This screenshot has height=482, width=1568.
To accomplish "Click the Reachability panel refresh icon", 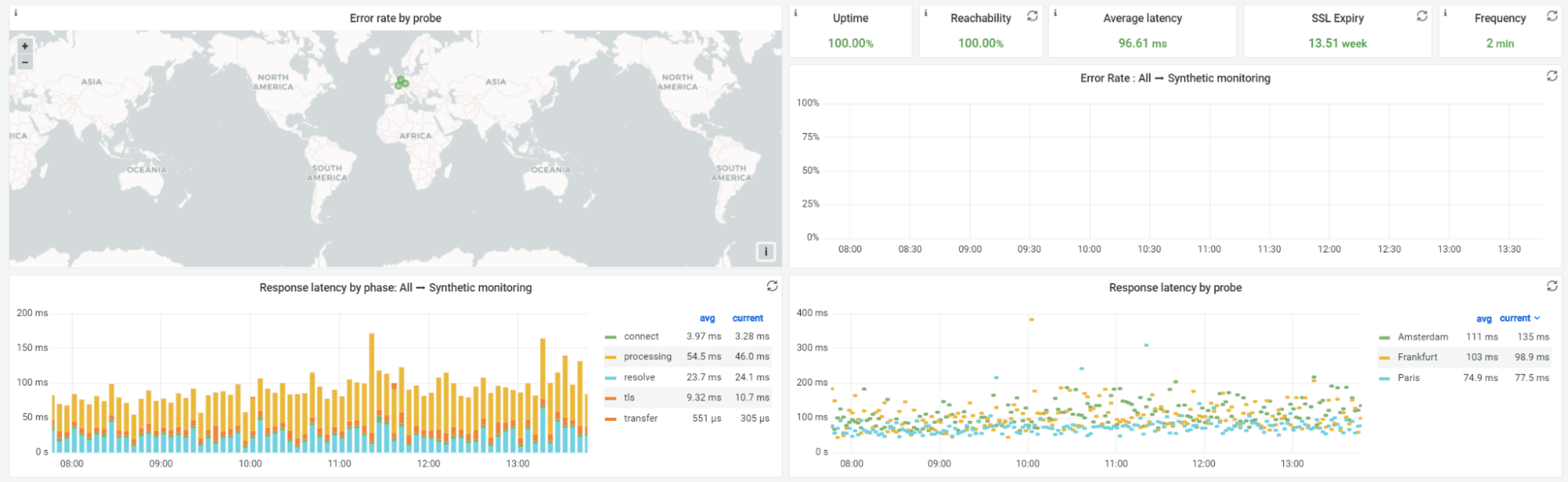I will (1032, 16).
